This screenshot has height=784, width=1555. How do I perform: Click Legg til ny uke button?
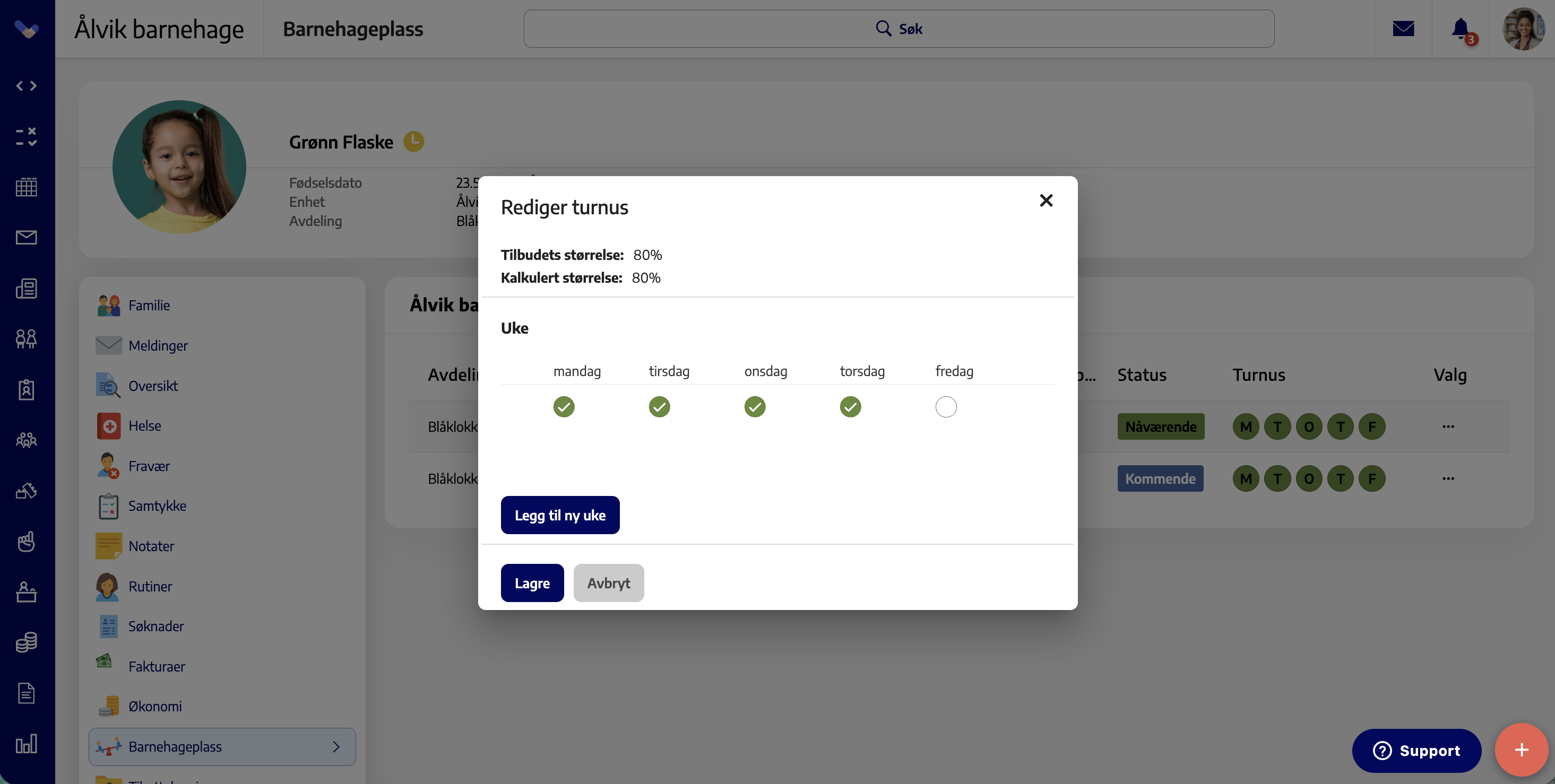pyautogui.click(x=559, y=515)
